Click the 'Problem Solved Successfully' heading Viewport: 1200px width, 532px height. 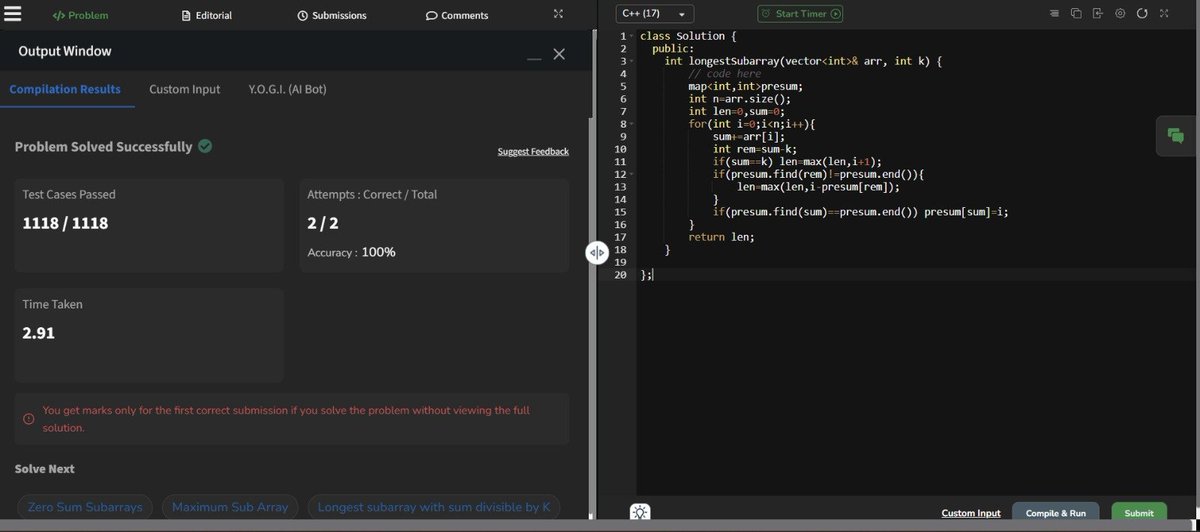104,147
